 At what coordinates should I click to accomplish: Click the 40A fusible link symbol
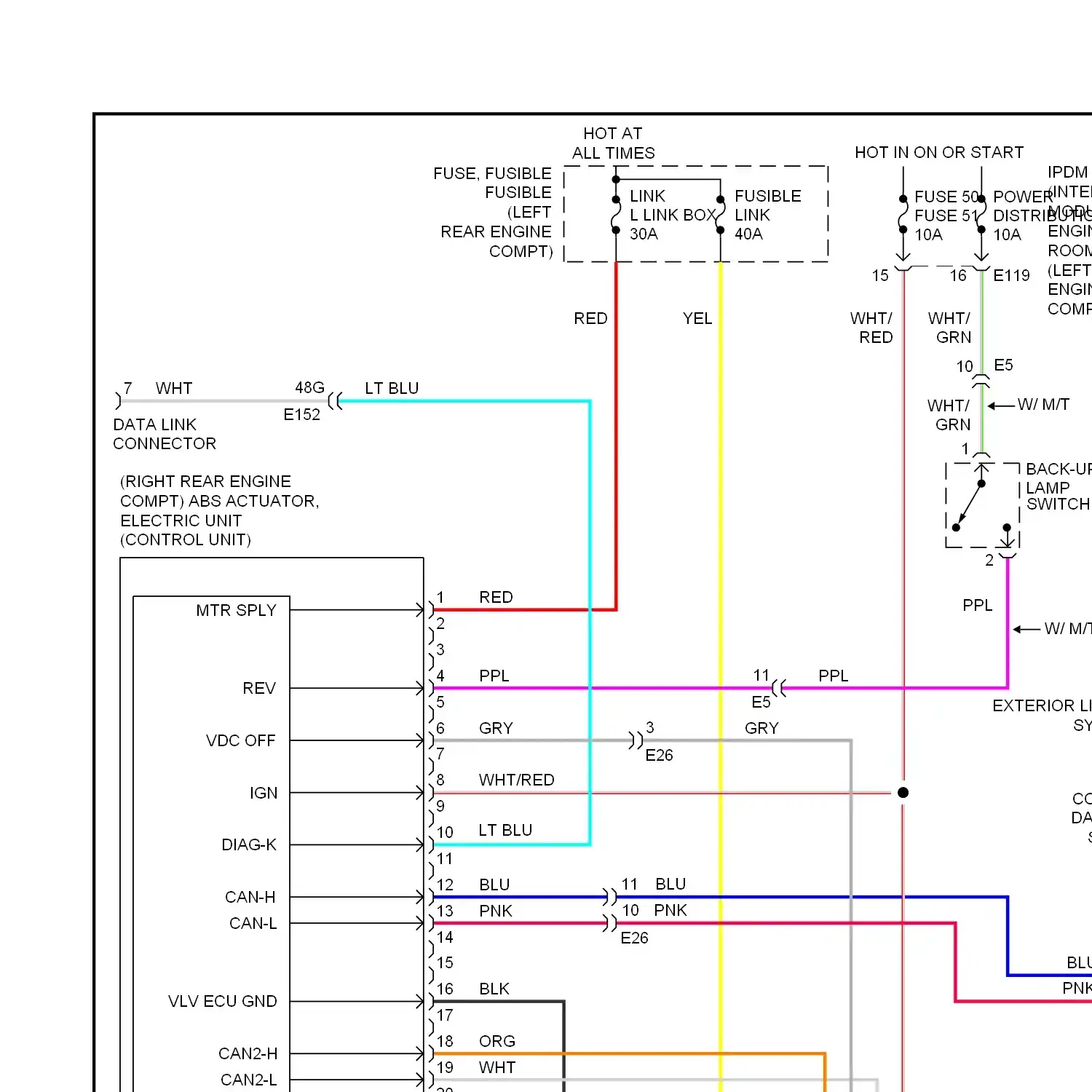720,215
